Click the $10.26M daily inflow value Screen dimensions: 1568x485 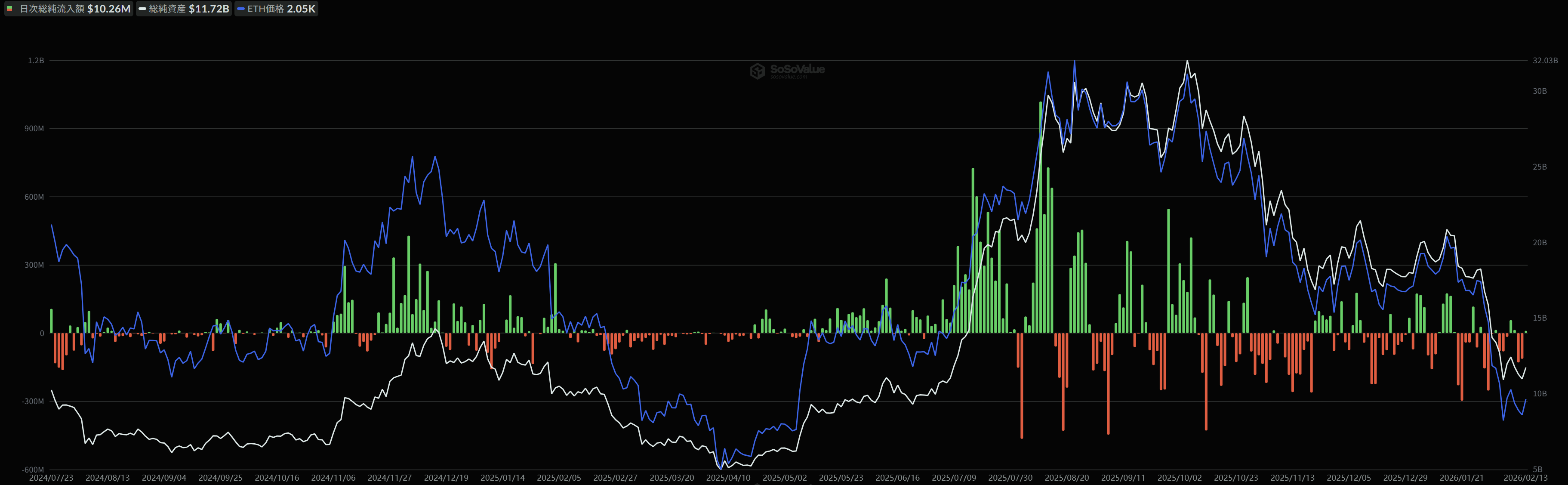109,9
